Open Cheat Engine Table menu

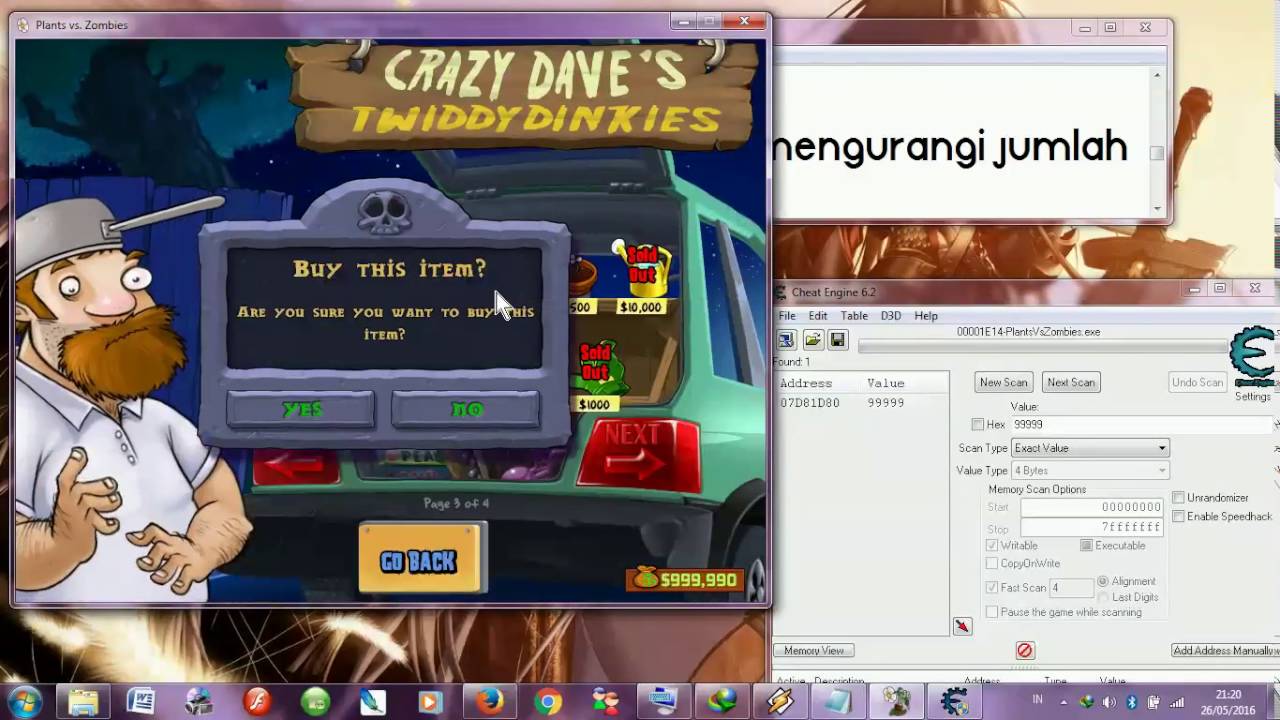pyautogui.click(x=853, y=316)
